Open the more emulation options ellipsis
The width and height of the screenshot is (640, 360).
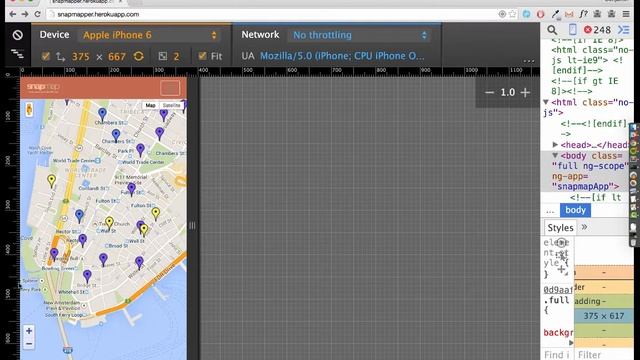coord(529,61)
